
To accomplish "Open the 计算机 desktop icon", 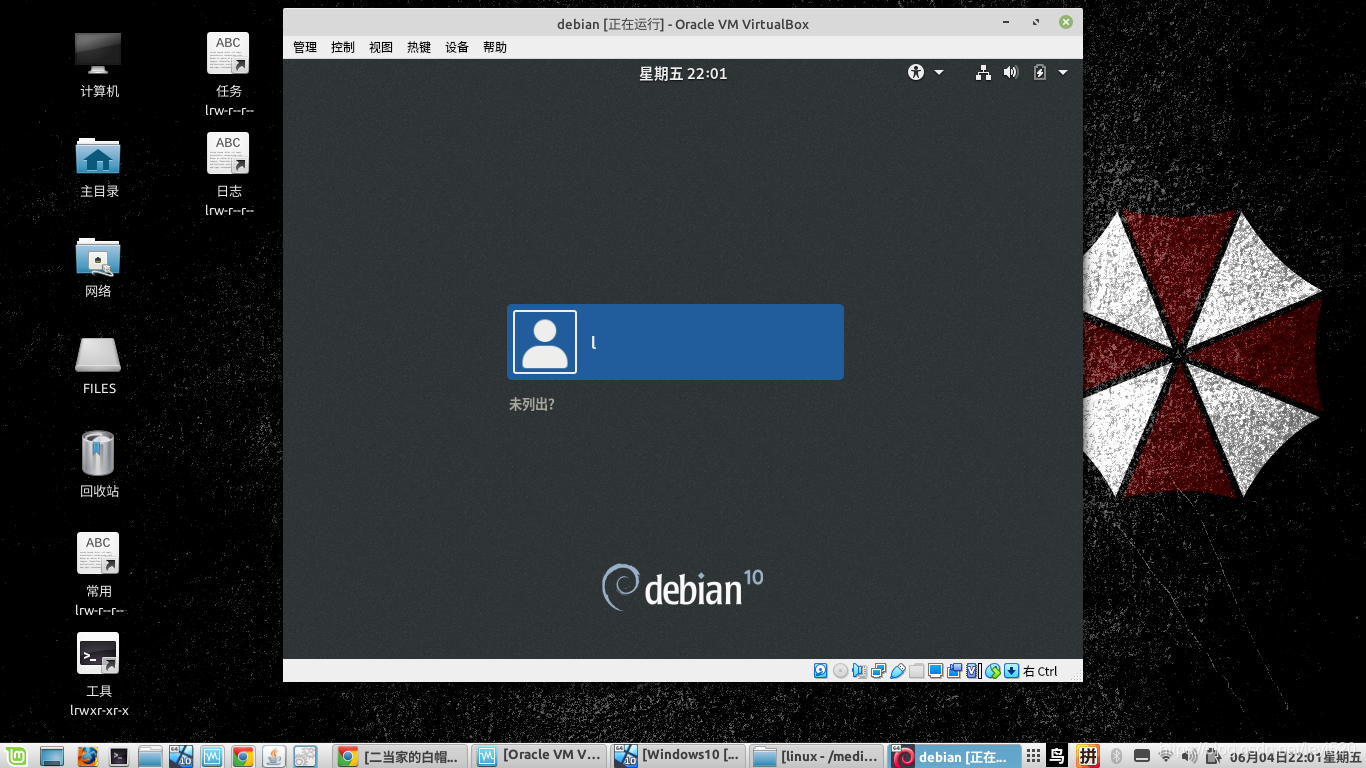I will pyautogui.click(x=99, y=65).
